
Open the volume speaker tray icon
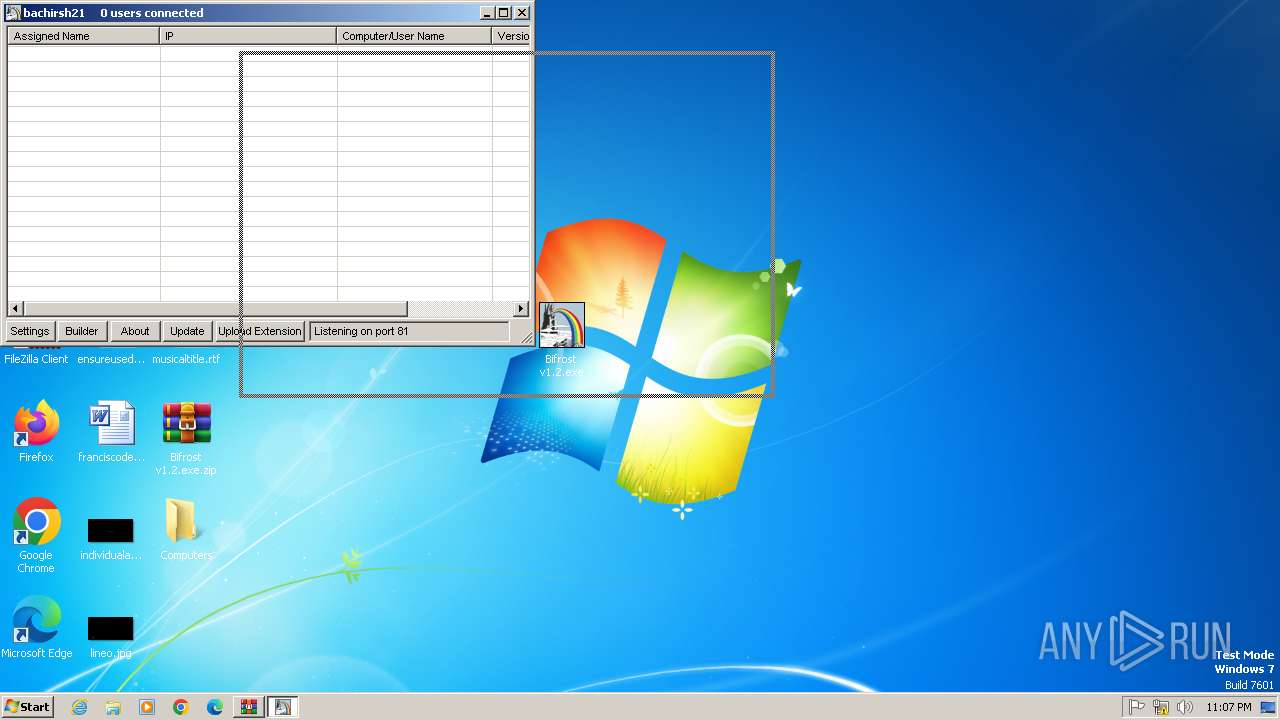(1185, 707)
